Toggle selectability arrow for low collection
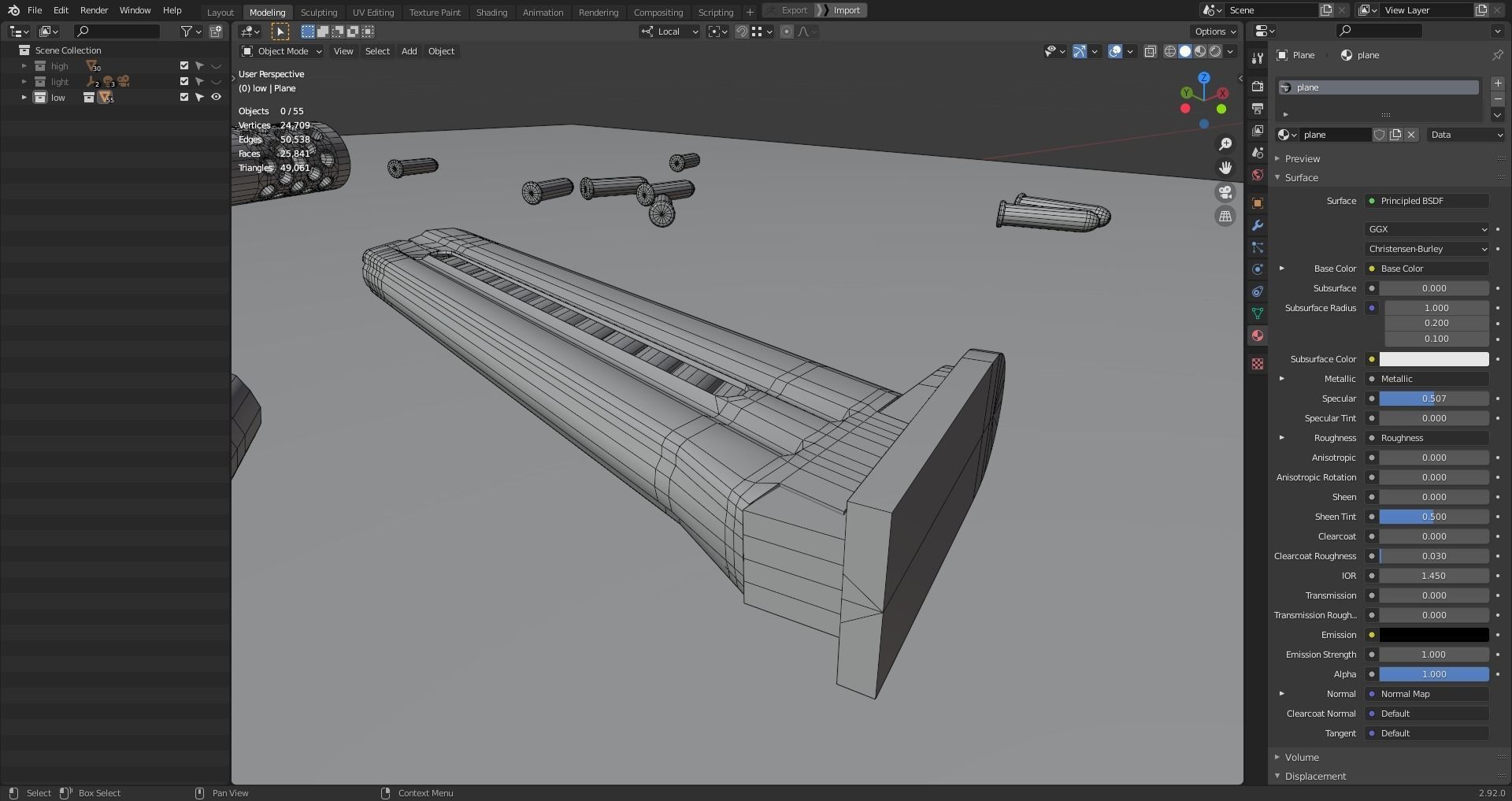 click(200, 98)
